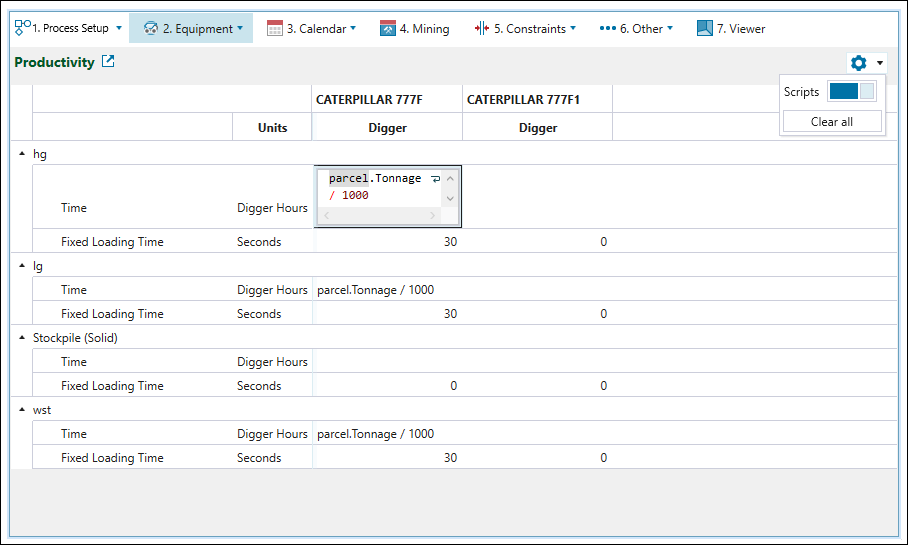913x547 pixels.
Task: Click the Calendar tab icon
Action: (274, 28)
